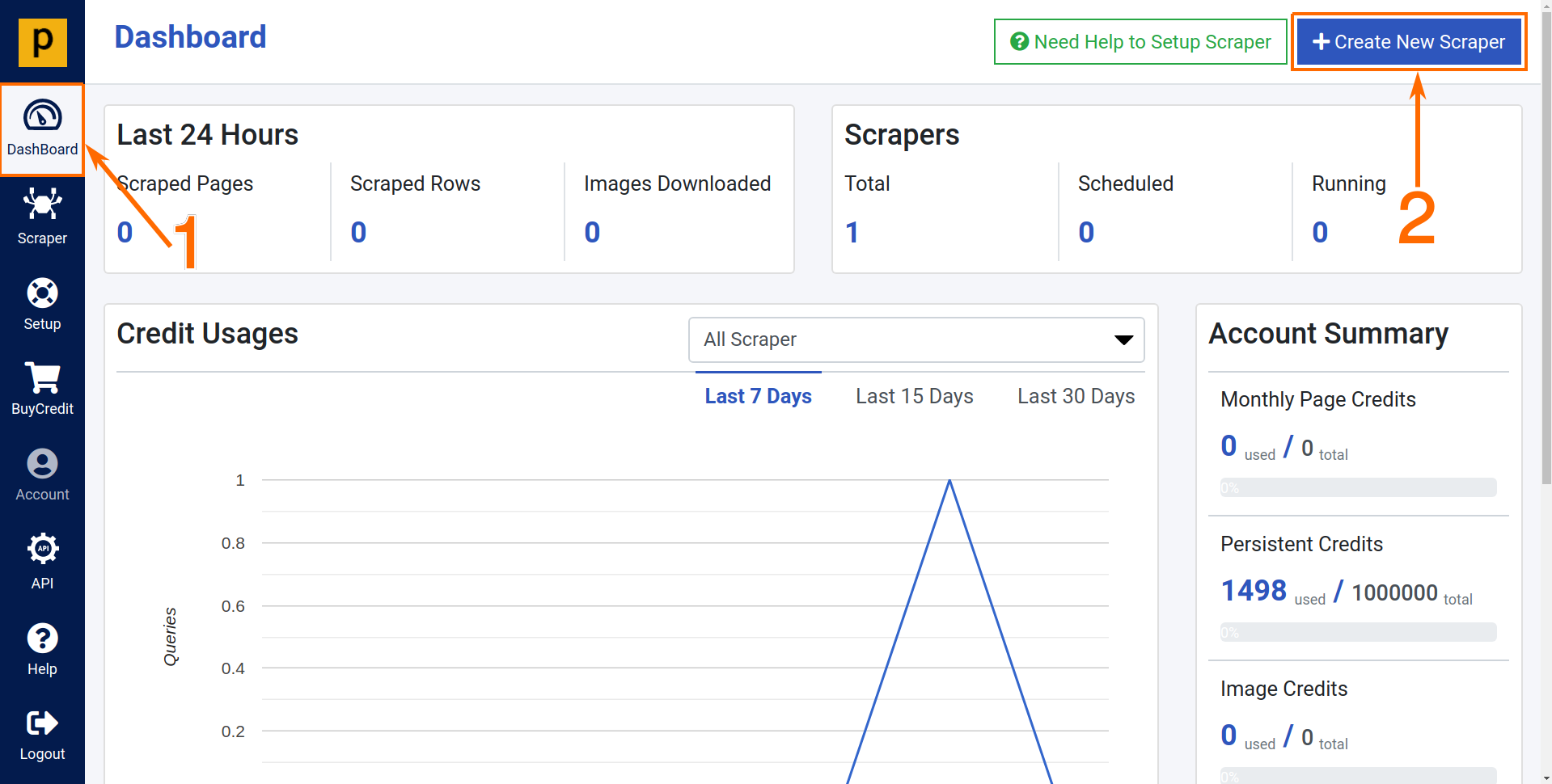The height and width of the screenshot is (784, 1552).
Task: Open BuyCredit shopping cart icon
Action: point(42,377)
